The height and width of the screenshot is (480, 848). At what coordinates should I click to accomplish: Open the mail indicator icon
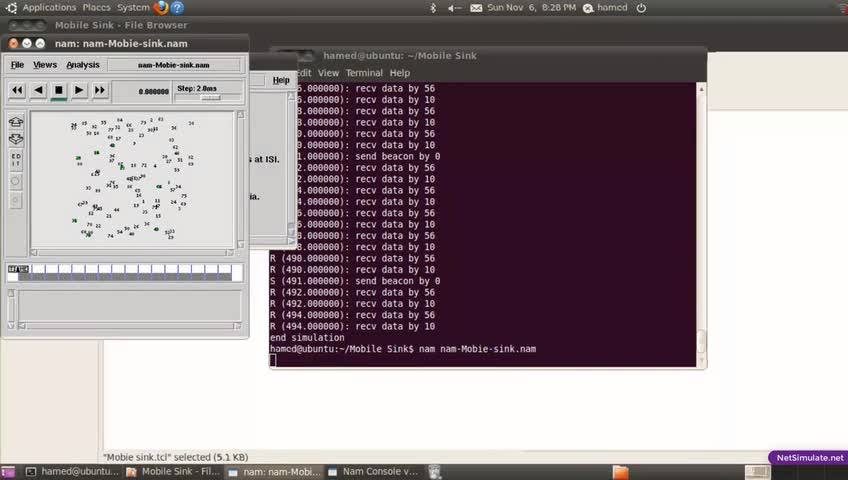click(476, 8)
